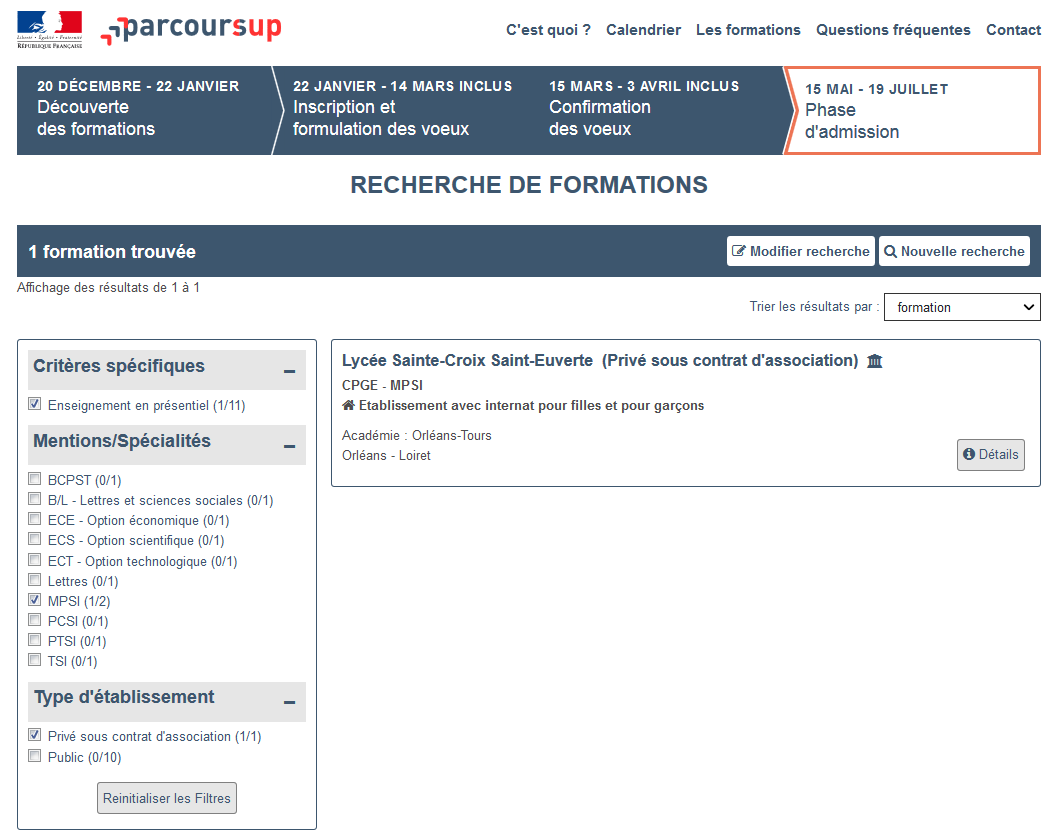Open the Trier les résultats par dropdown
Viewport: 1047px width, 834px height.
[x=961, y=307]
